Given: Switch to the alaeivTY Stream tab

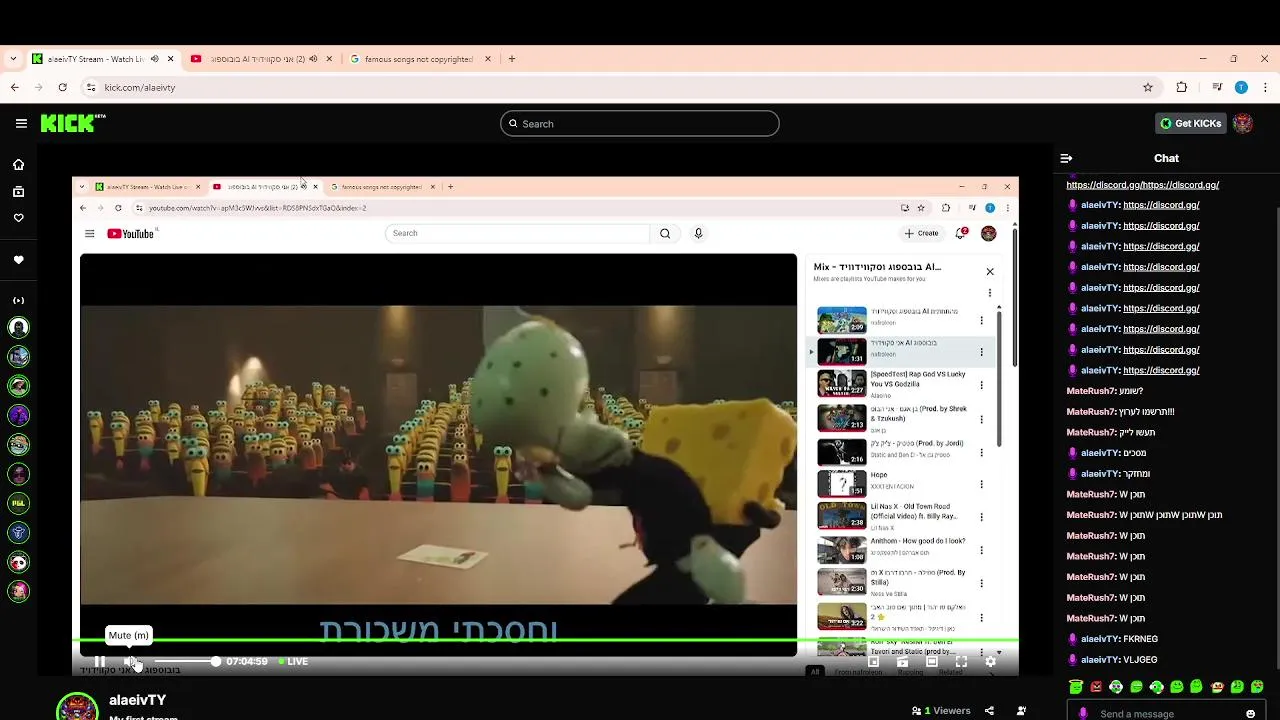Looking at the screenshot, I should 103,59.
